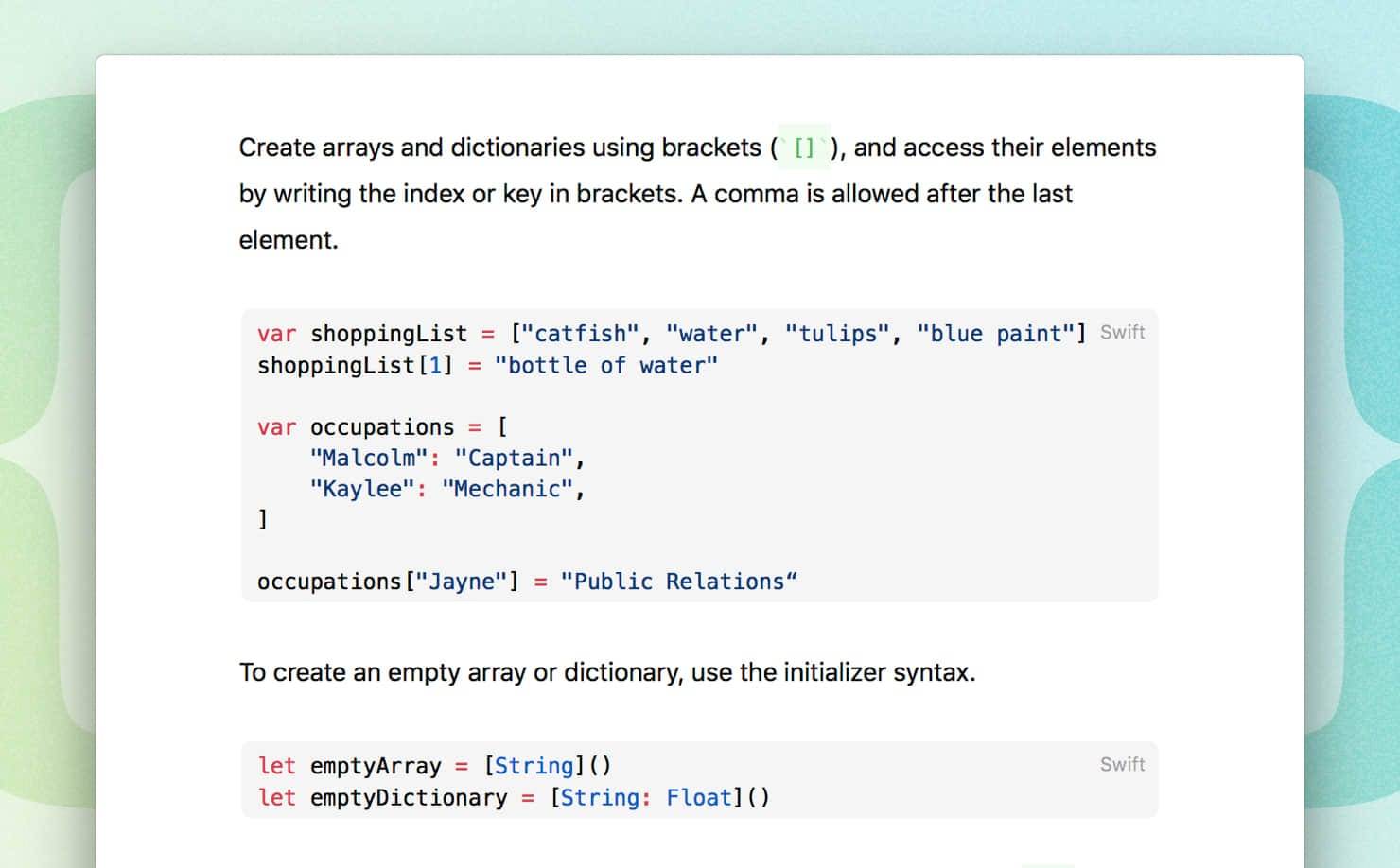The image size is (1400, 868).
Task: Click the closing bracket of occupations dictionary
Action: click(263, 519)
